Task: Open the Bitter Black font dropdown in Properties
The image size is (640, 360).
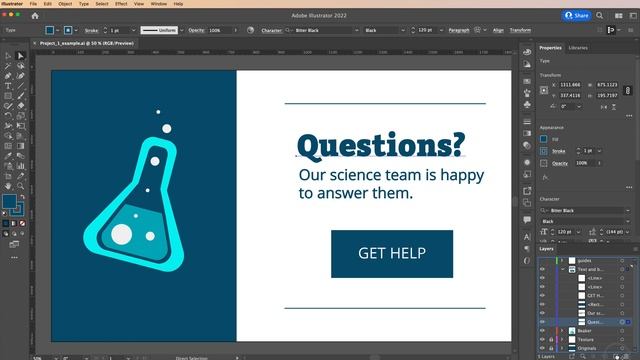Action: click(x=627, y=211)
